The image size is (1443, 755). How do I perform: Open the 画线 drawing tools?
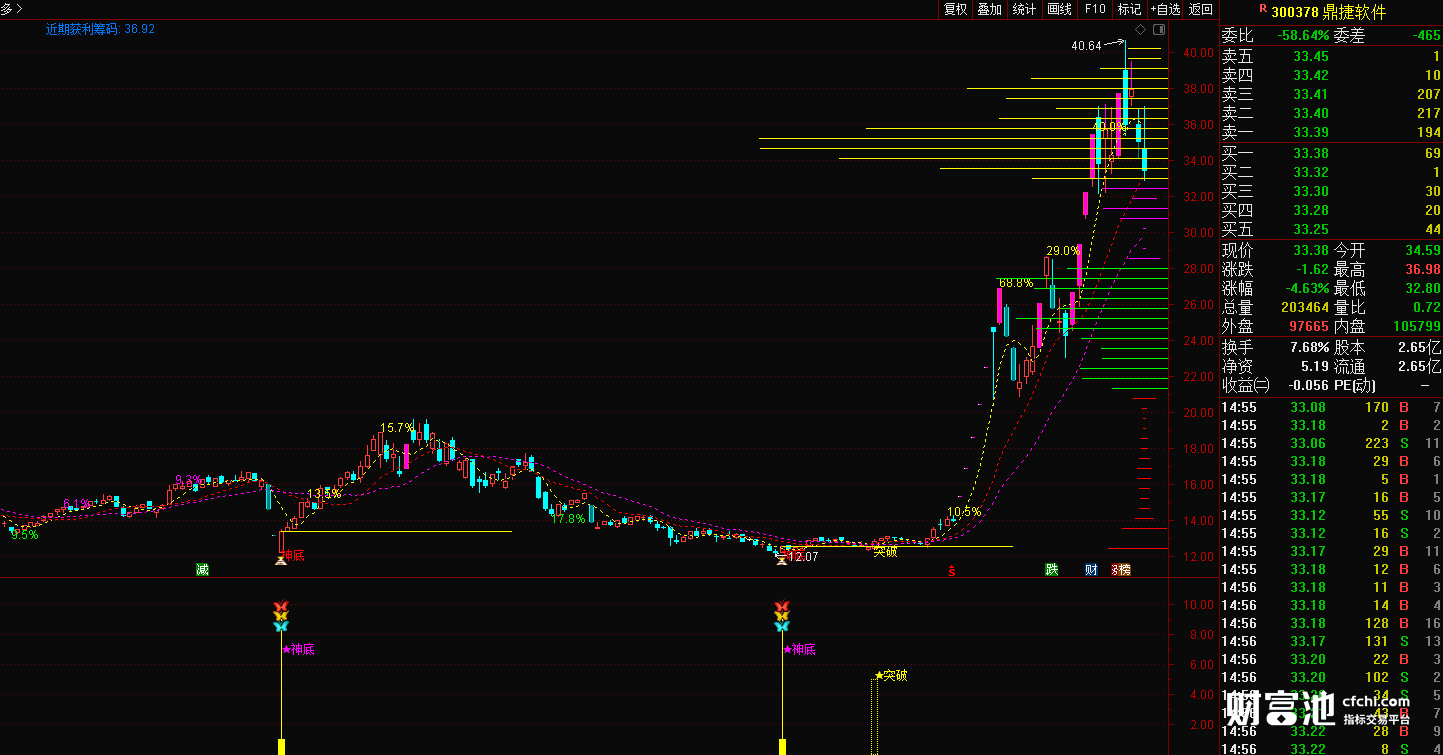coord(1059,9)
